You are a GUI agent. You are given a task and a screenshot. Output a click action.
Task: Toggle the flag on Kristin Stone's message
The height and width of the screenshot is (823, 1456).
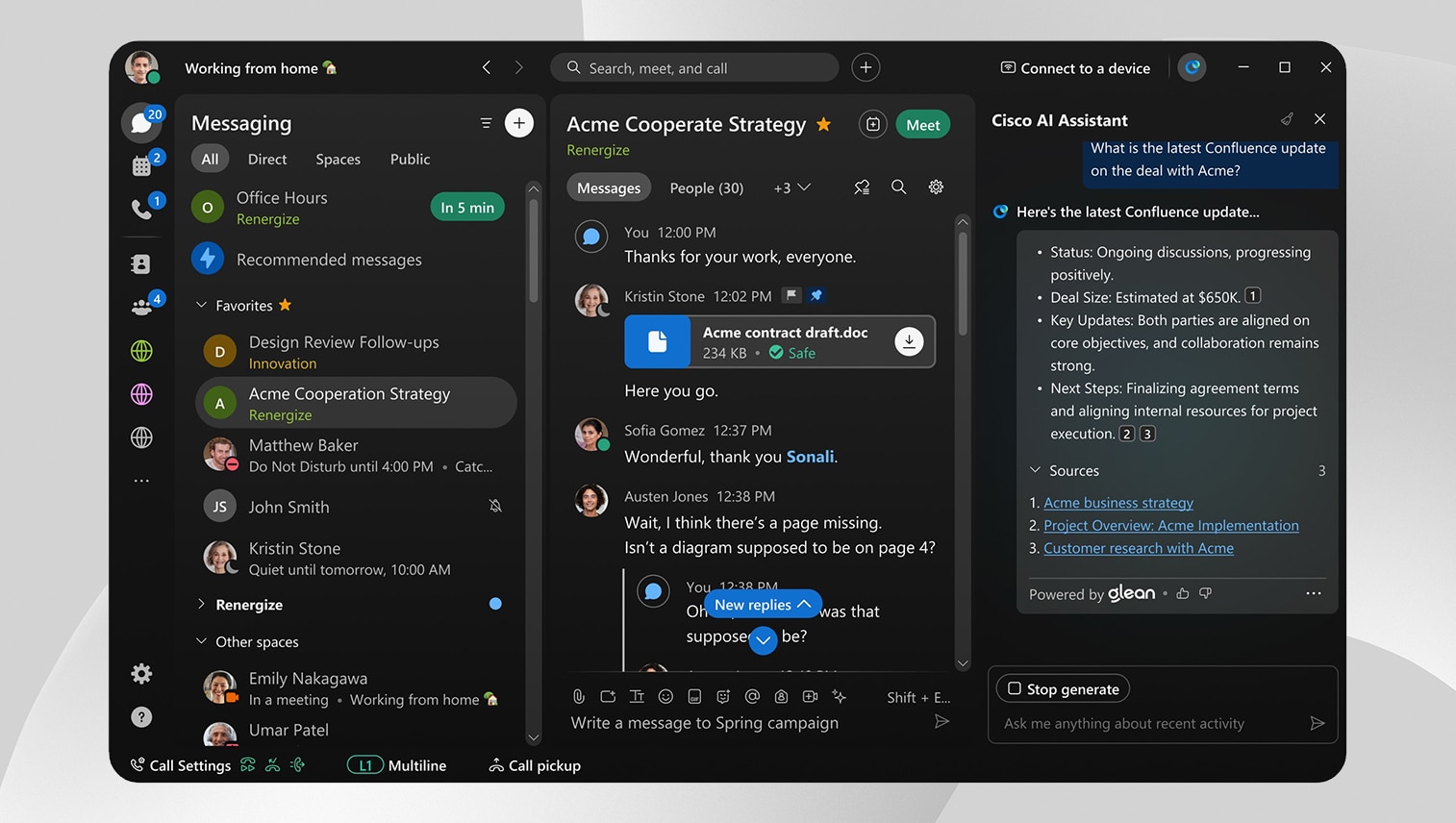[x=791, y=295]
